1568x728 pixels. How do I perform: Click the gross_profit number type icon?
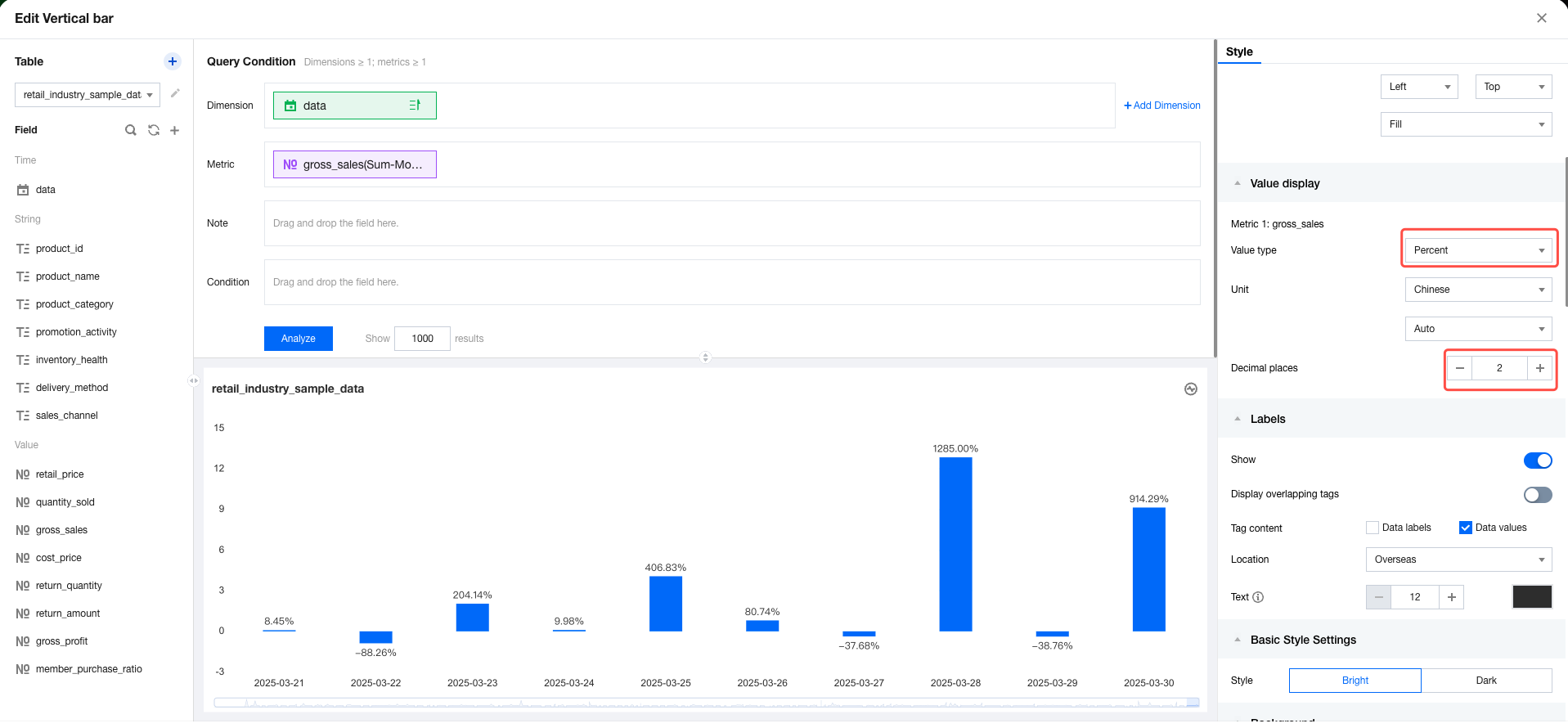click(x=23, y=641)
